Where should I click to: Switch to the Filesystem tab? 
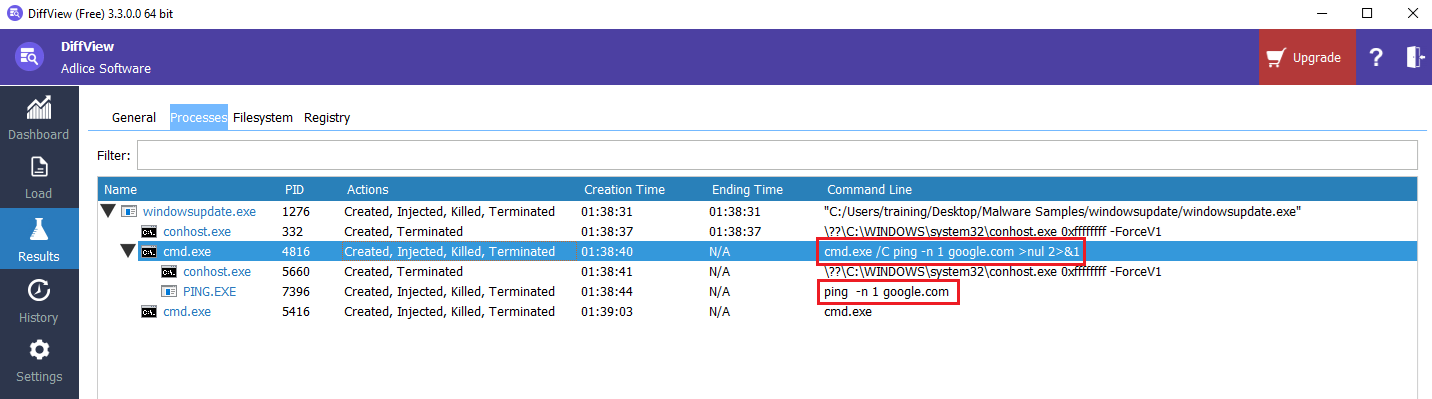263,117
